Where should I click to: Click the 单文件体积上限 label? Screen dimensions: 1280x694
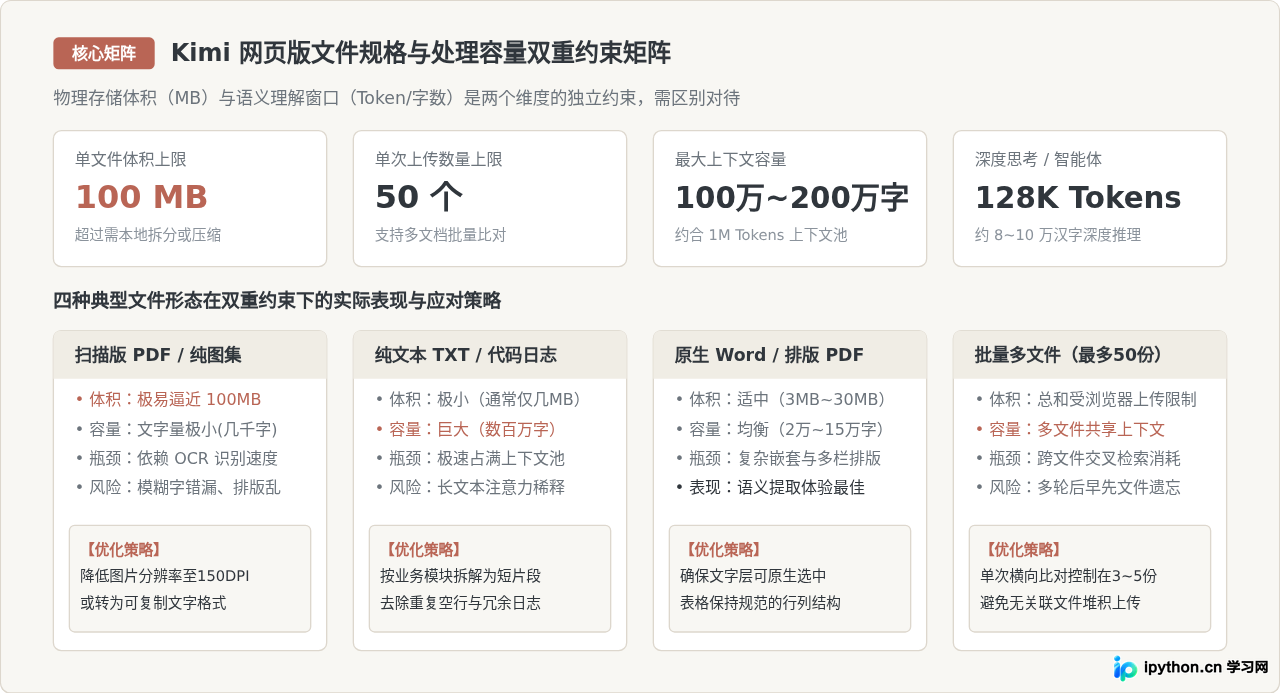[x=131, y=159]
